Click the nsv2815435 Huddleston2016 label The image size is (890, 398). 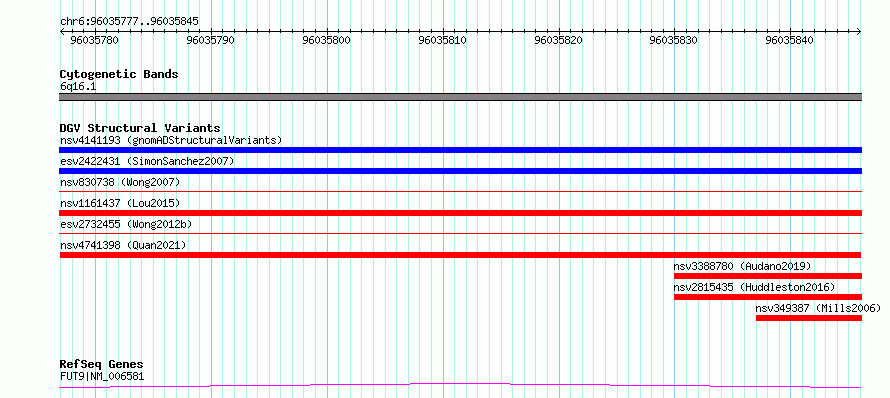(754, 287)
